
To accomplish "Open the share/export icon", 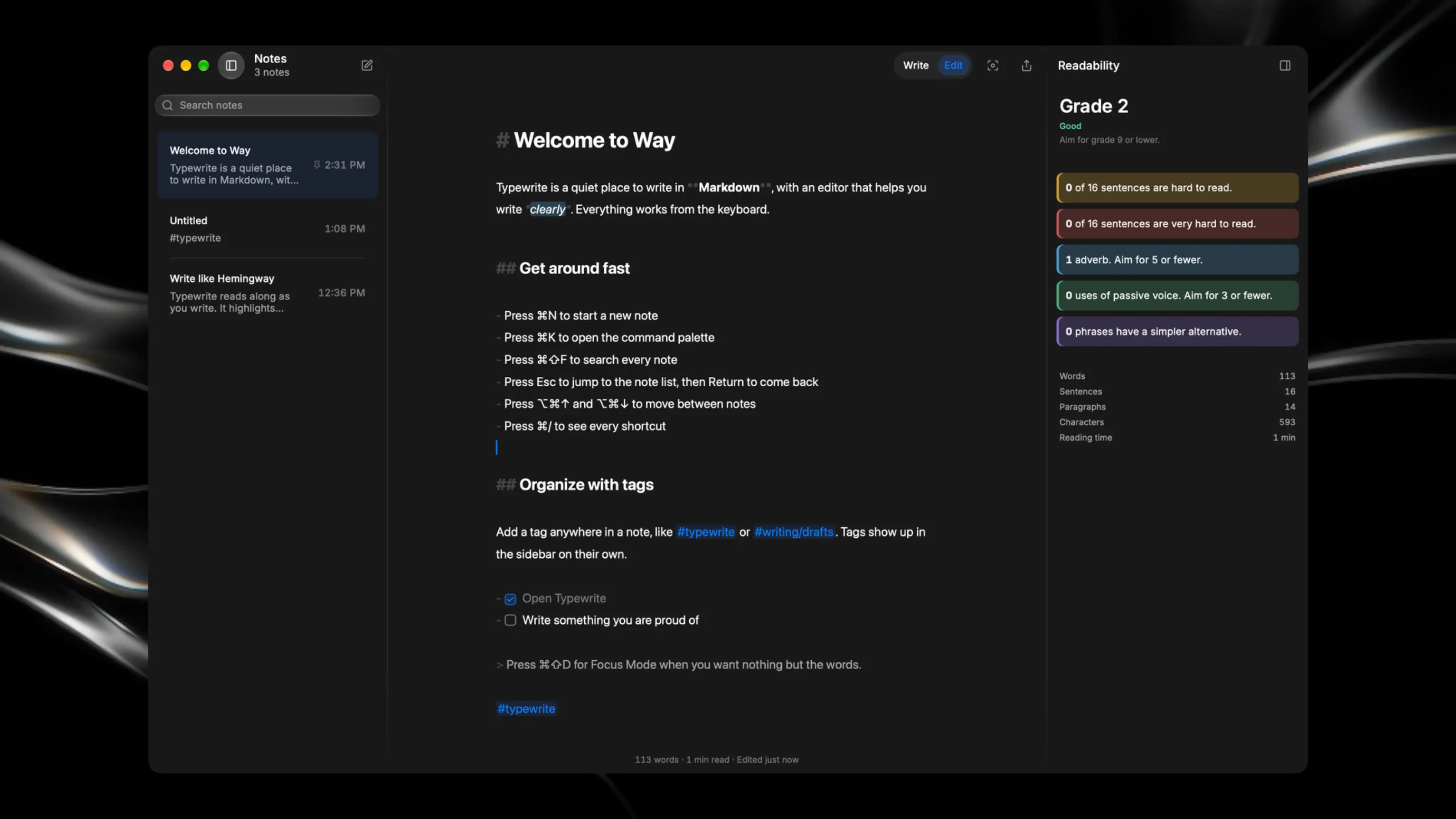I will click(x=1026, y=66).
